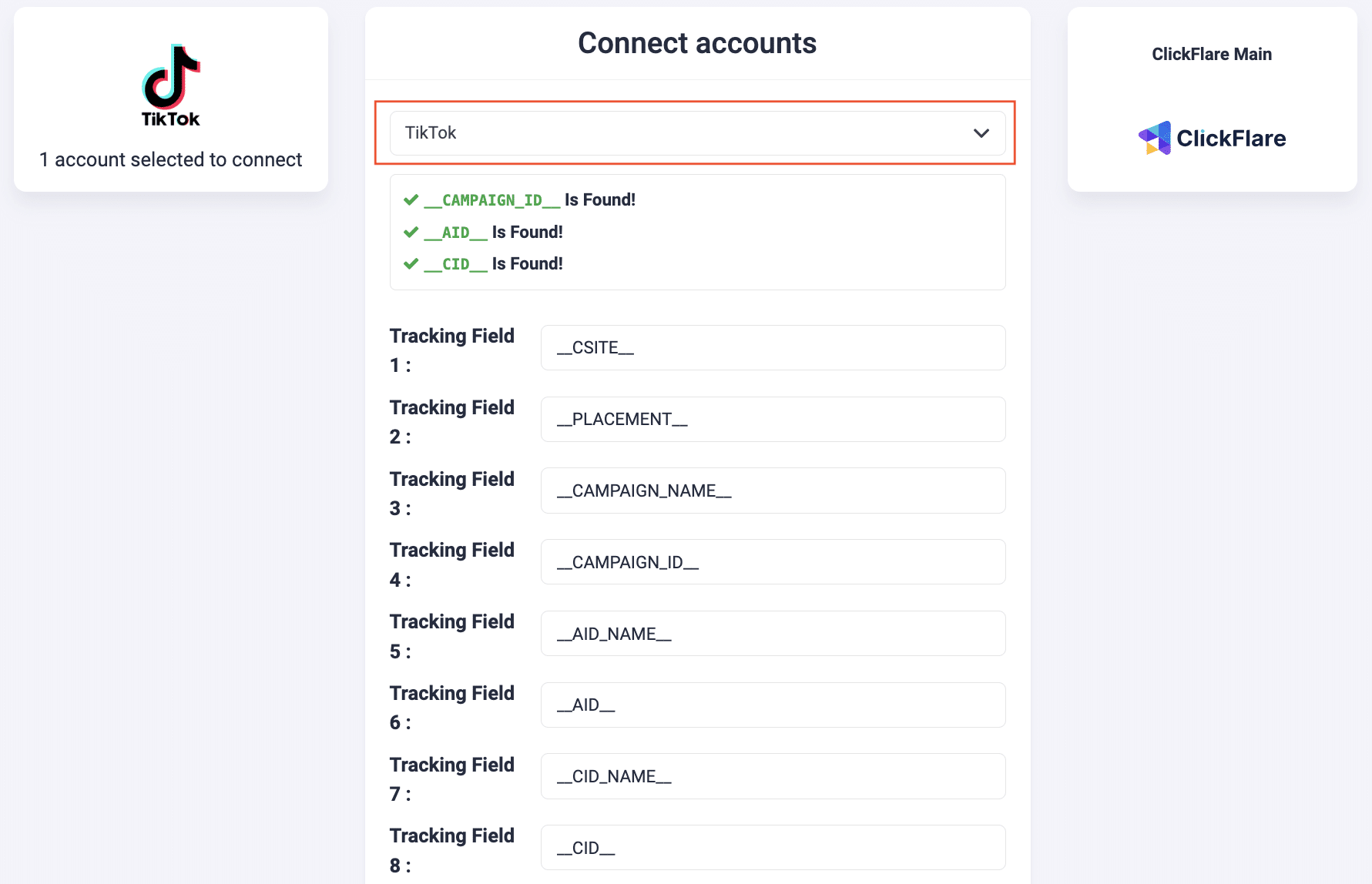Click the 'Tracking Field 2 :' label

[x=452, y=422]
